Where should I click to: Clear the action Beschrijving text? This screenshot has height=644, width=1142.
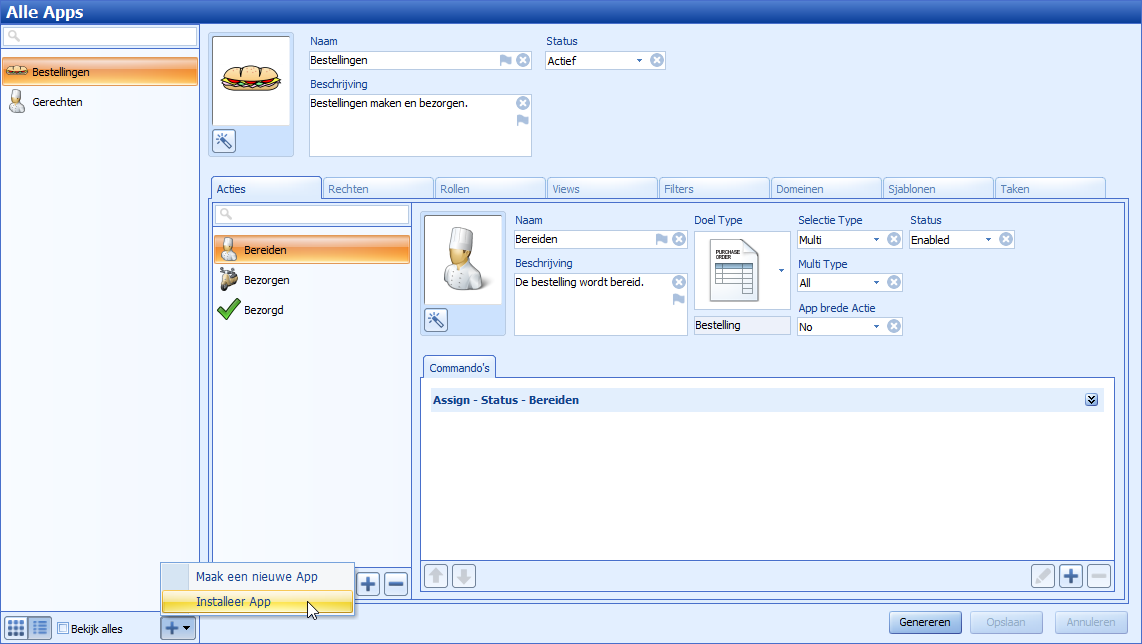click(679, 282)
